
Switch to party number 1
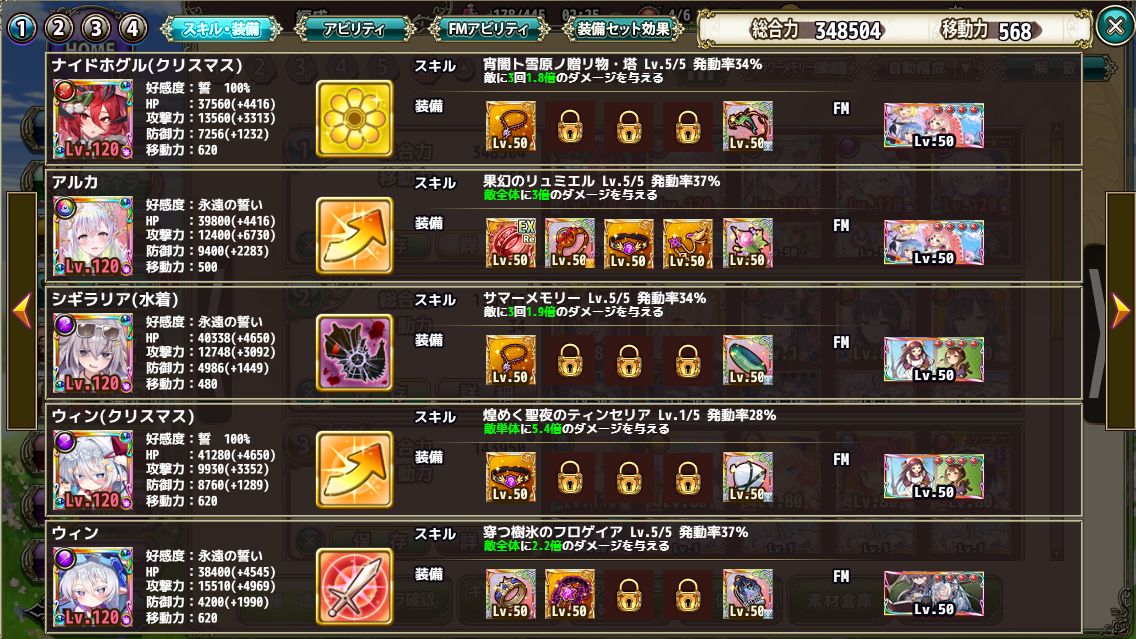[22, 28]
